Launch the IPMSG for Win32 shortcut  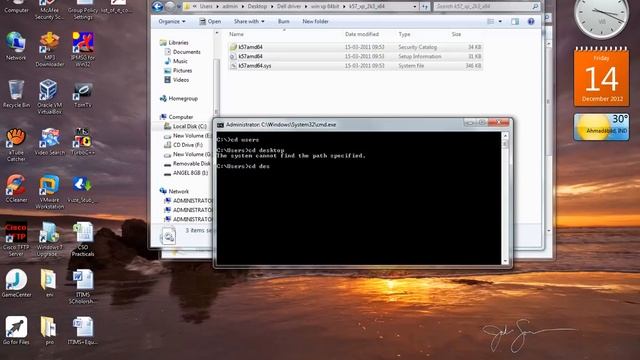pyautogui.click(x=83, y=49)
